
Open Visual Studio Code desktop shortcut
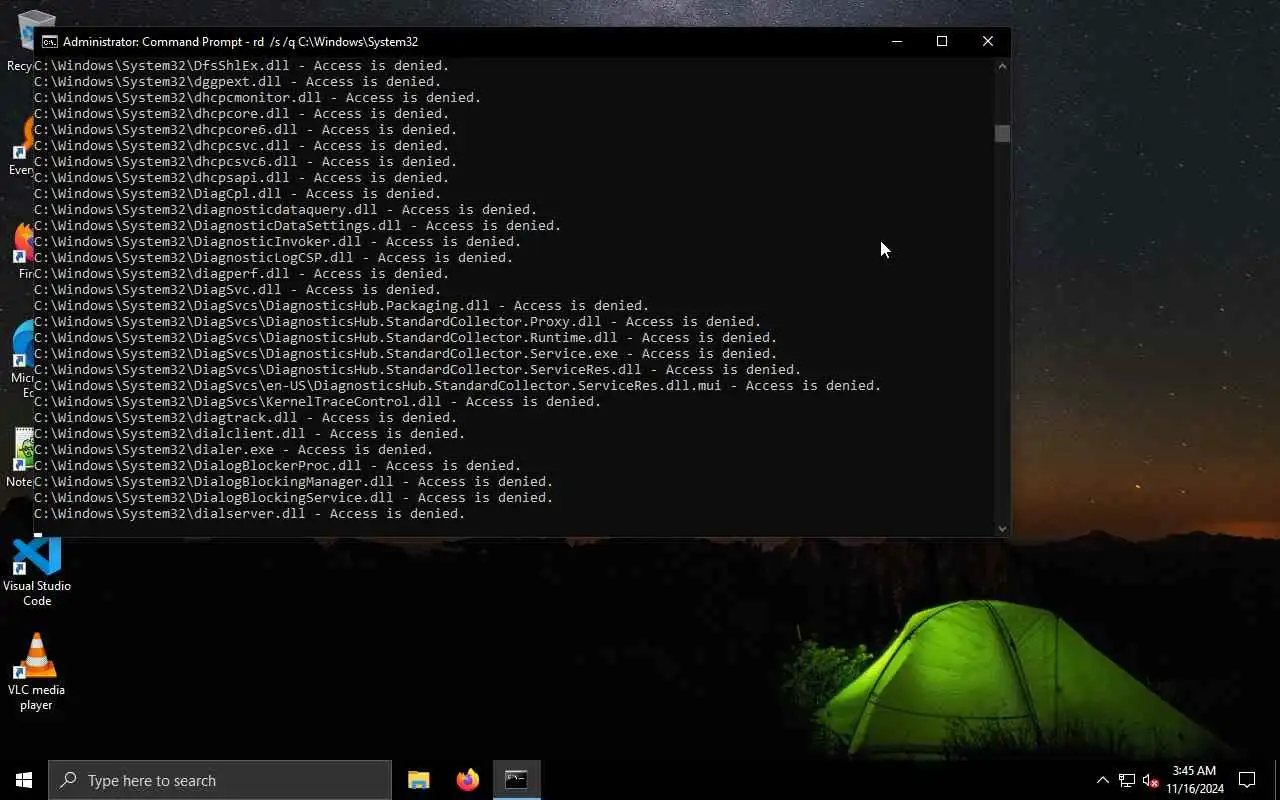37,570
